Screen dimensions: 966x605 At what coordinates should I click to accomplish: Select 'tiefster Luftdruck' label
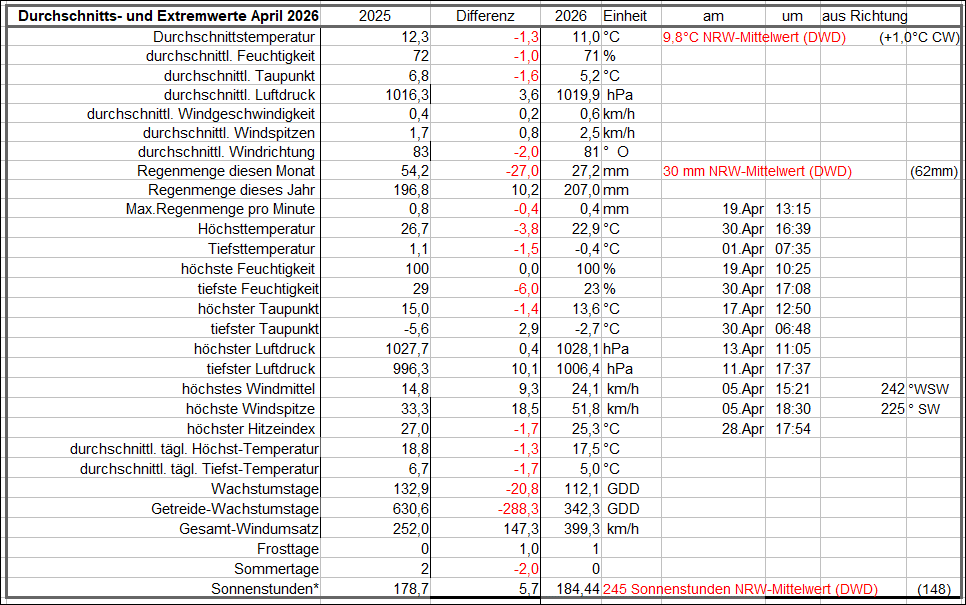[261, 369]
